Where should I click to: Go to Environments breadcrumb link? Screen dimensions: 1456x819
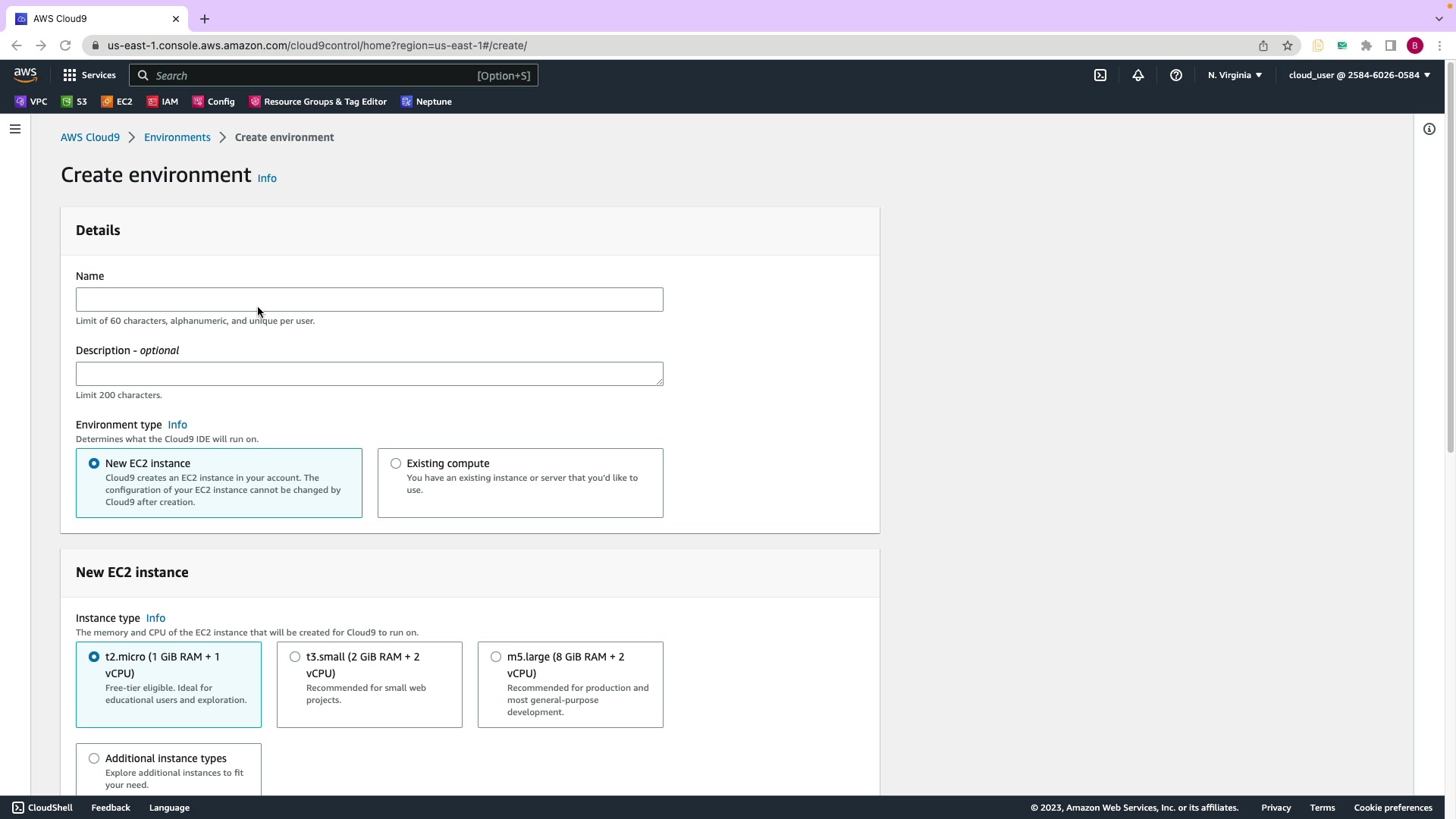click(177, 137)
